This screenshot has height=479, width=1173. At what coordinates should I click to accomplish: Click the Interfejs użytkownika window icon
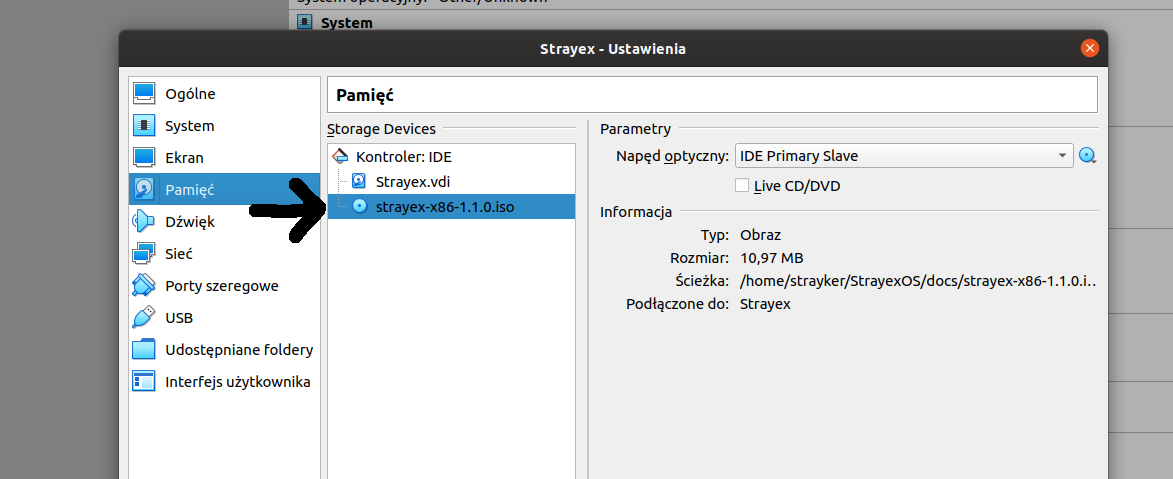point(145,382)
